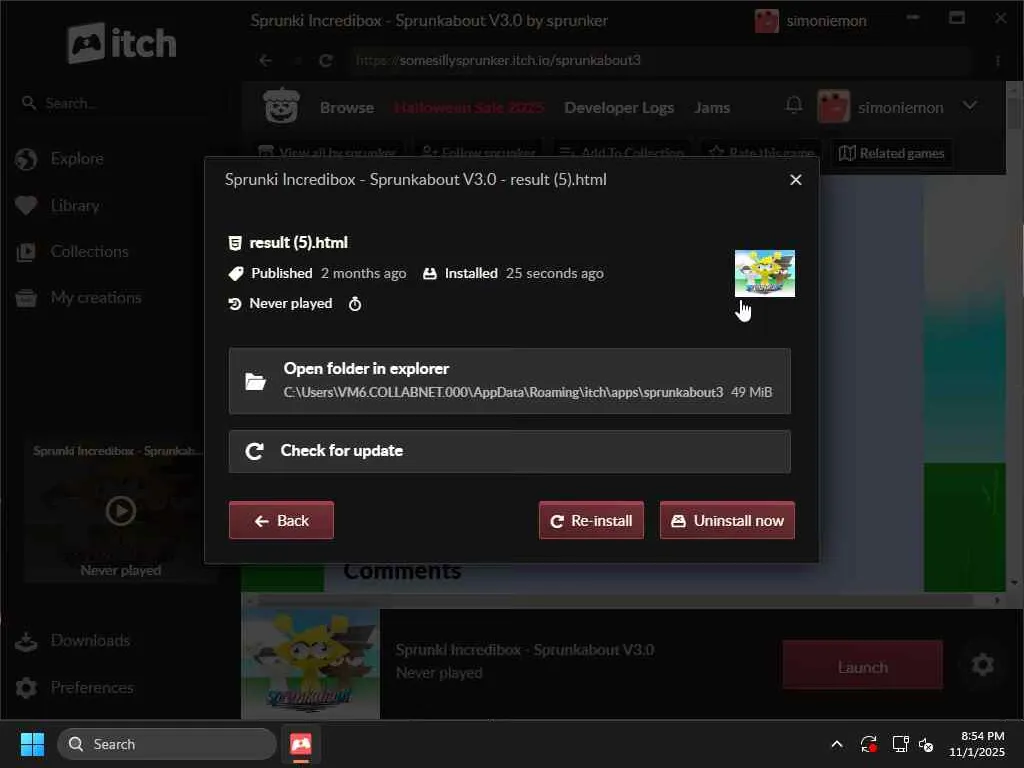Viewport: 1024px width, 768px height.
Task: Click the itch app taskbar icon
Action: (x=300, y=744)
